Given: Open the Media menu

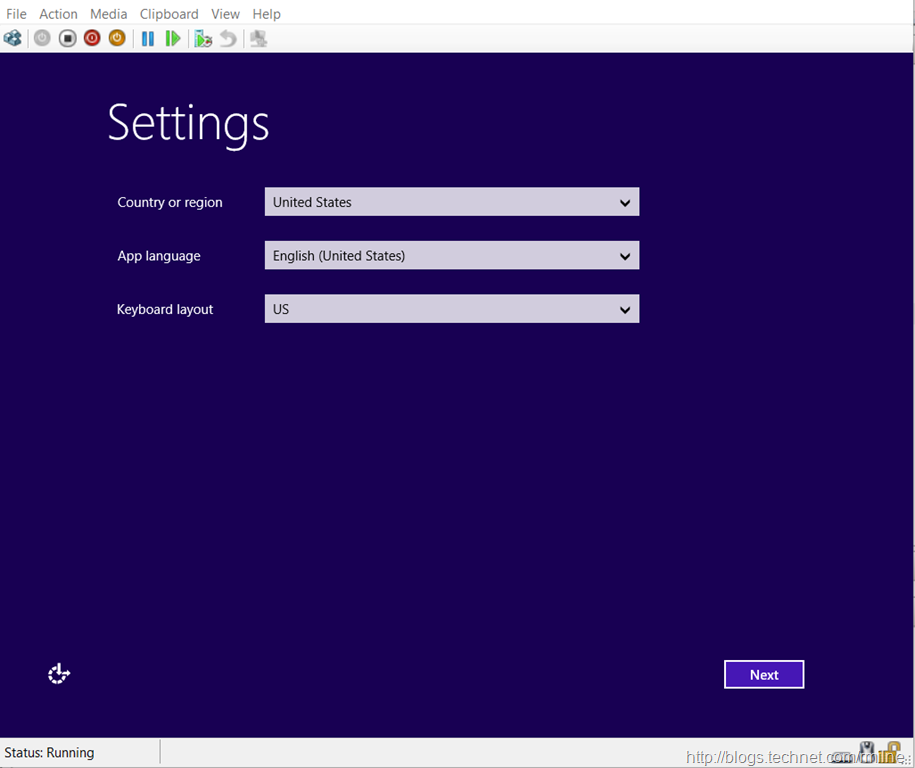Looking at the screenshot, I should 108,14.
